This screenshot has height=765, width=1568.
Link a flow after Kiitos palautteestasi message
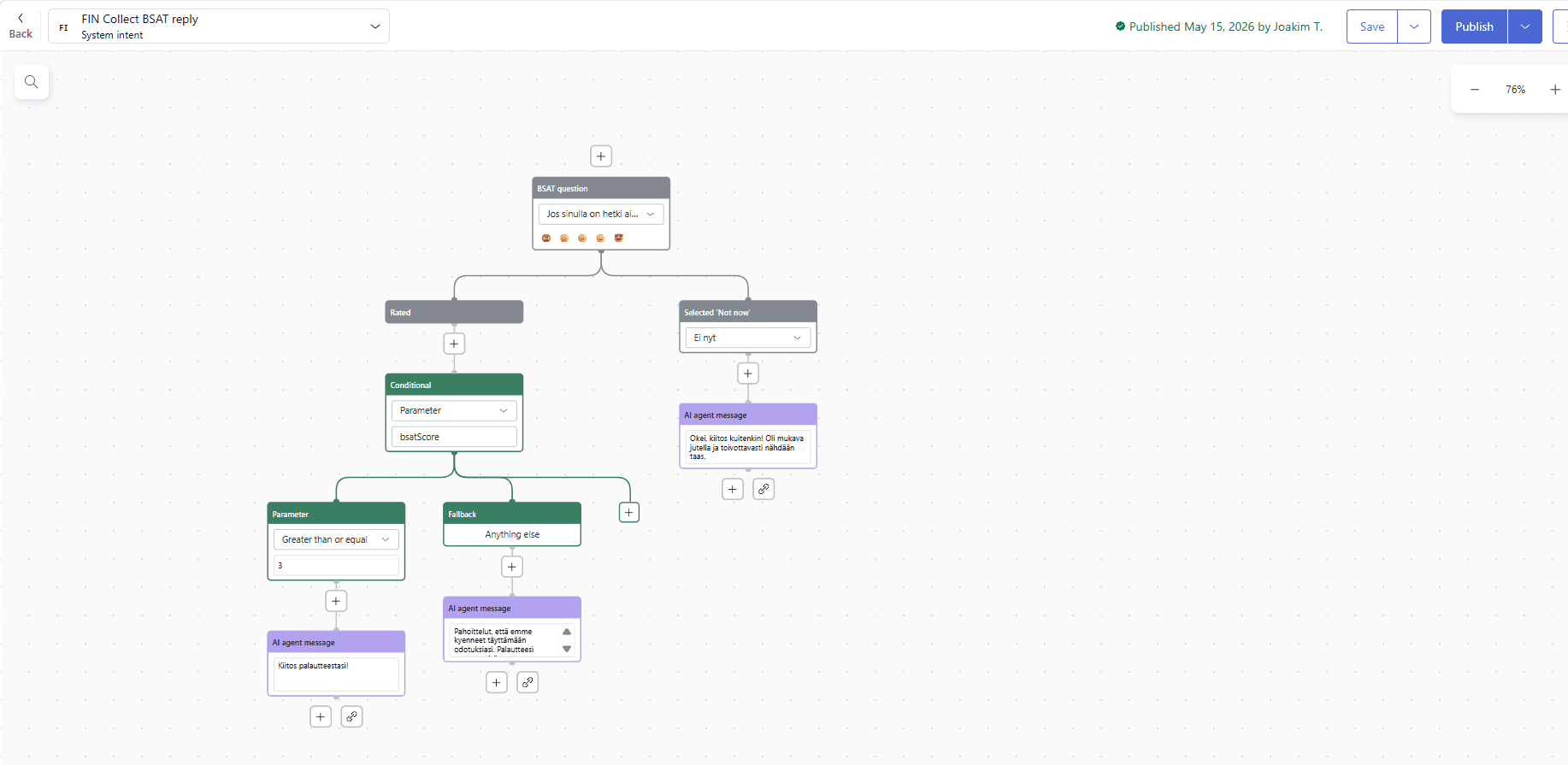click(351, 717)
